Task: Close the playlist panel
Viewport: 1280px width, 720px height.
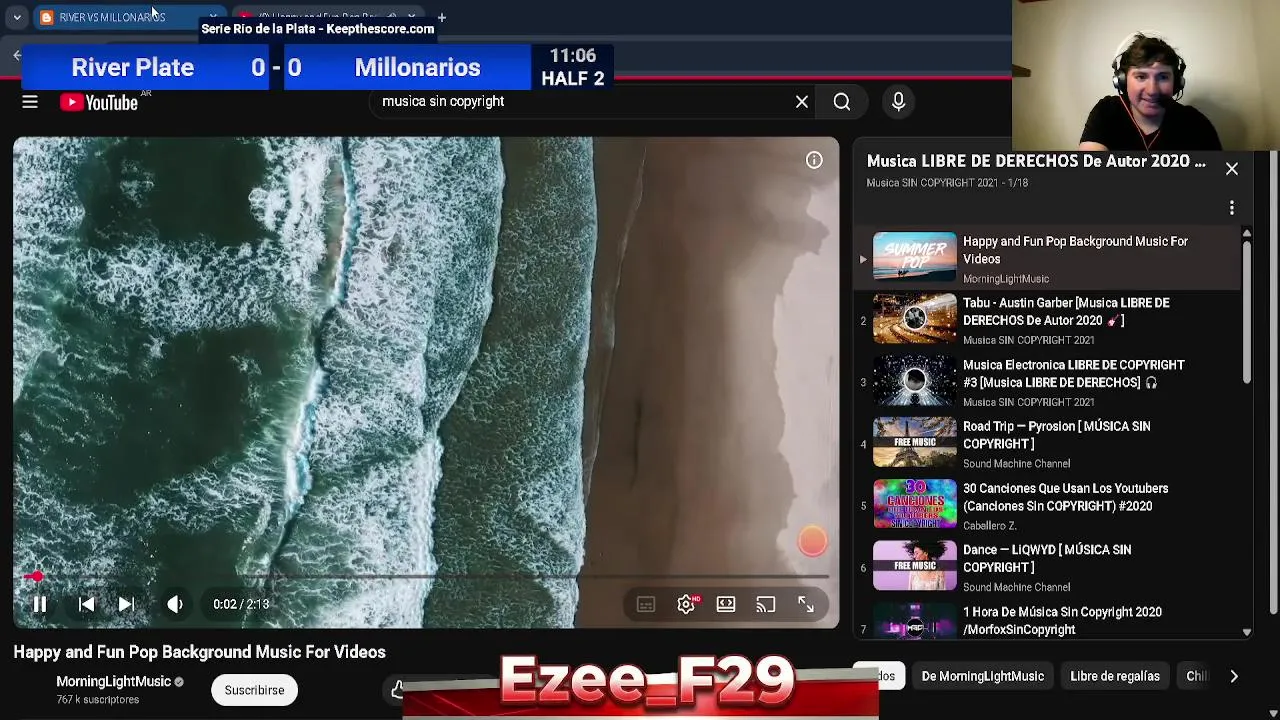Action: (1232, 169)
